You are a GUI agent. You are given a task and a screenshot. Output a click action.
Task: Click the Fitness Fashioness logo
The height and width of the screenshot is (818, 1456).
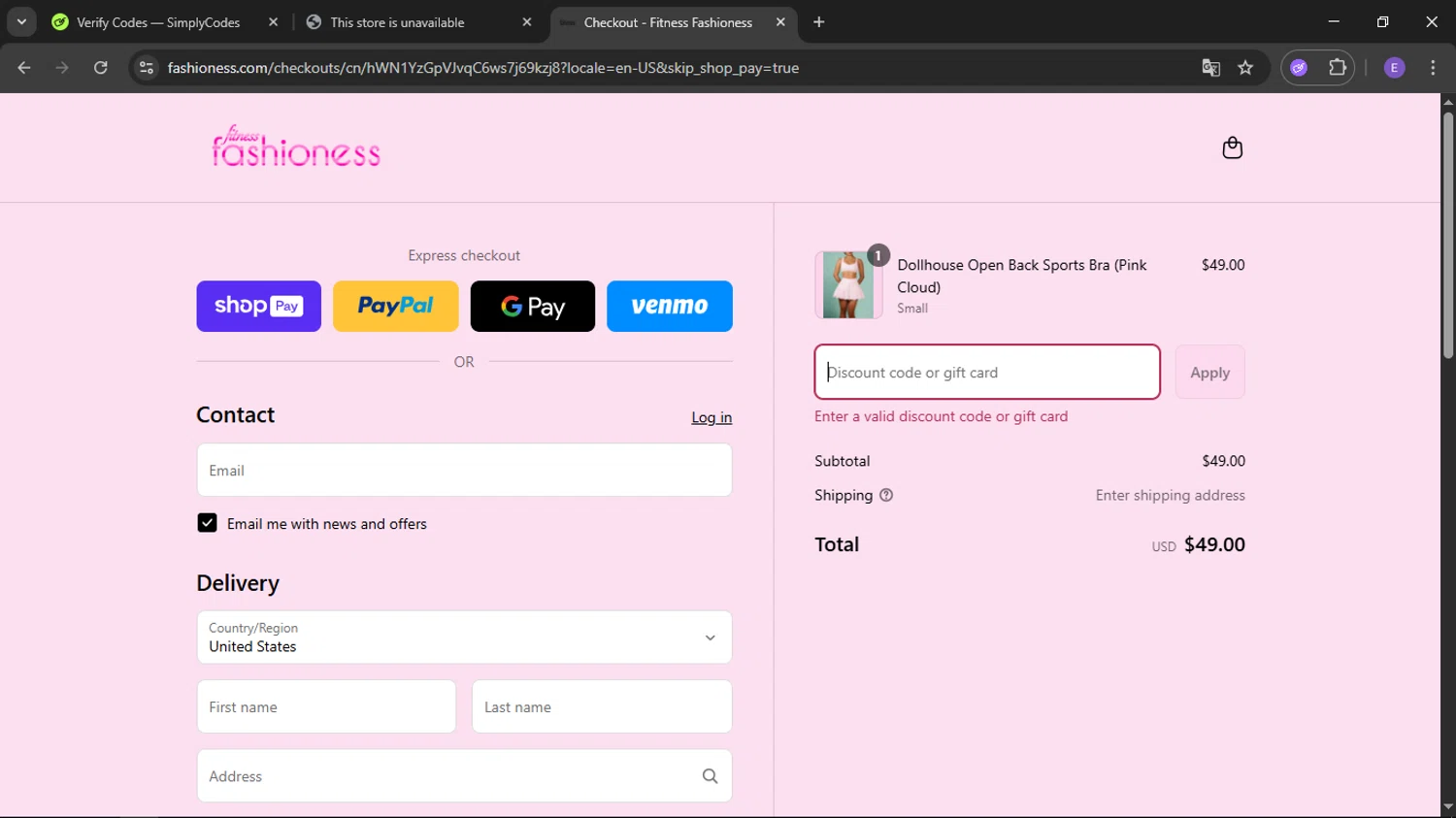click(x=296, y=147)
